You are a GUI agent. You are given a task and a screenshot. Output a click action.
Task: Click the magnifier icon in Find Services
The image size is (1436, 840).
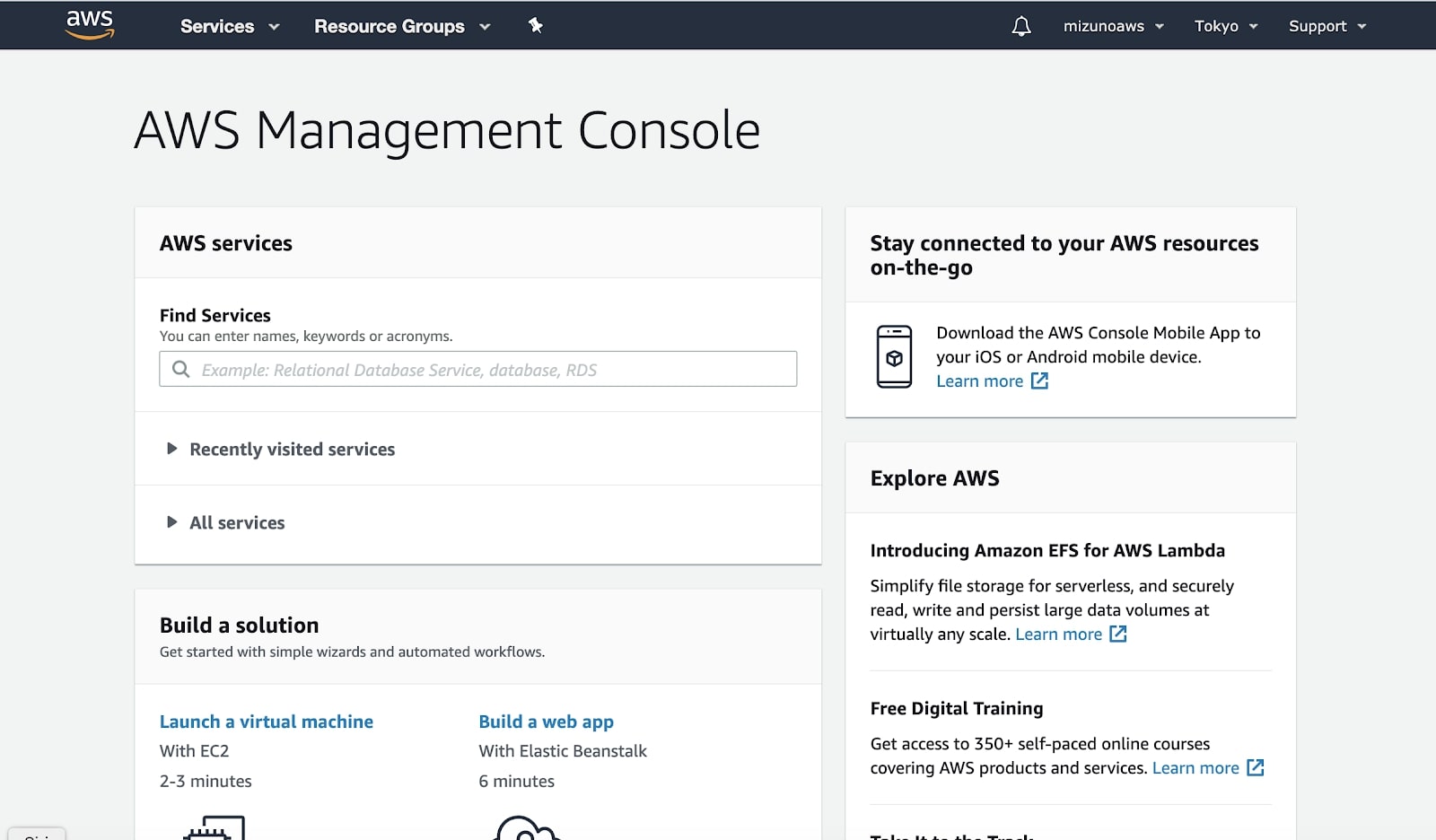[180, 369]
